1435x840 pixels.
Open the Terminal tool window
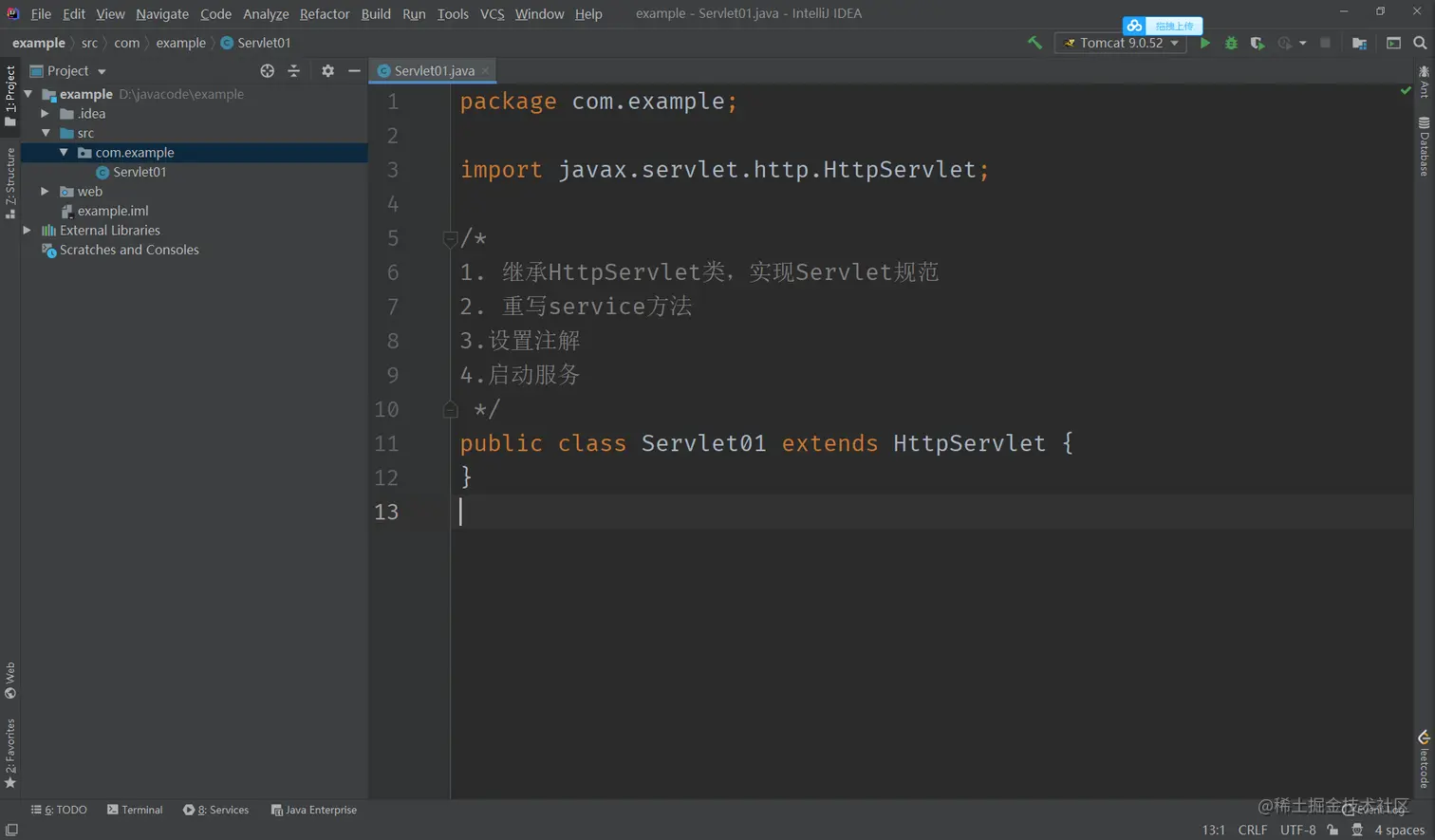click(x=135, y=810)
